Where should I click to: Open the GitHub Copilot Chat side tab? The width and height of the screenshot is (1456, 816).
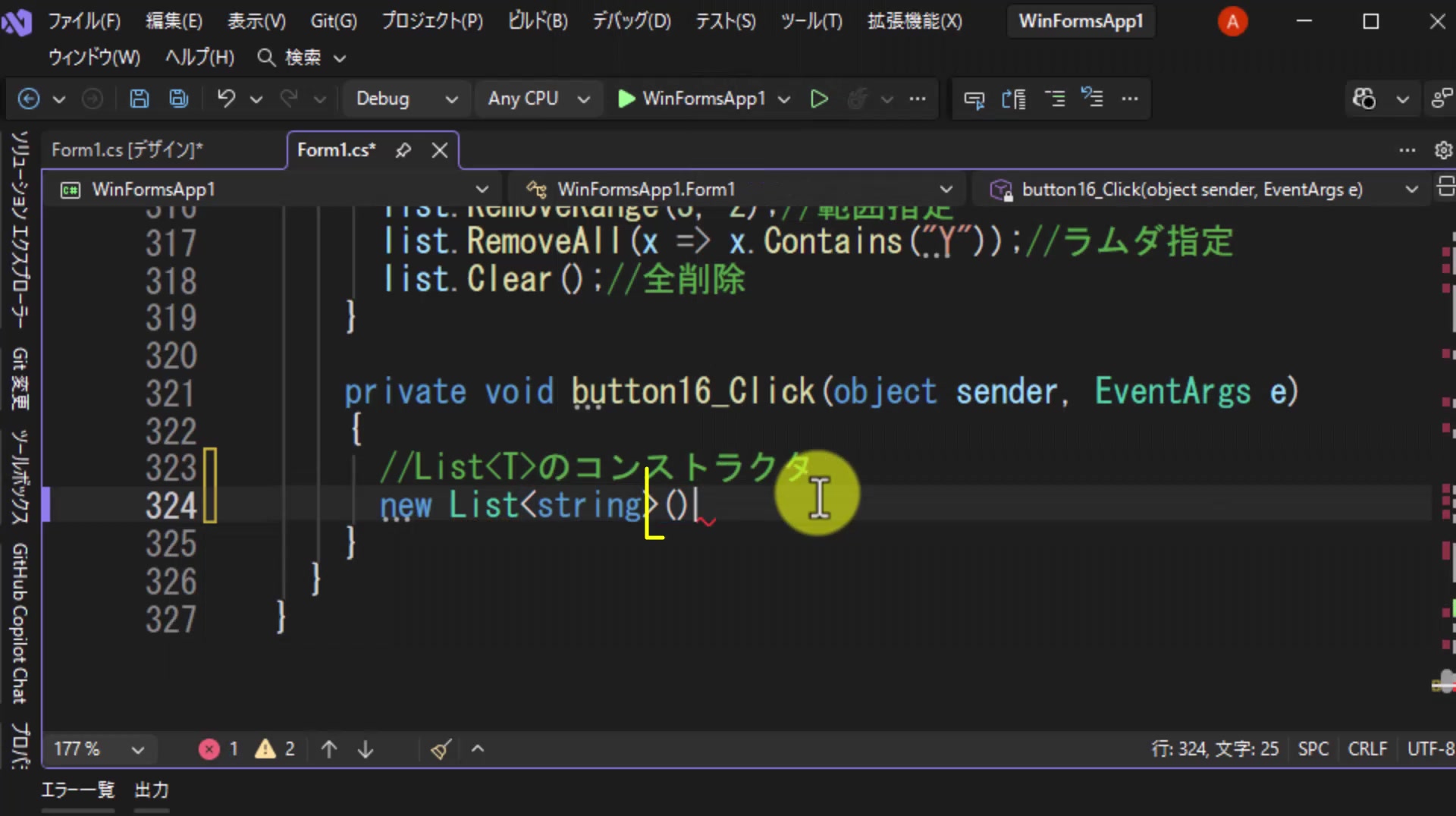pyautogui.click(x=20, y=623)
